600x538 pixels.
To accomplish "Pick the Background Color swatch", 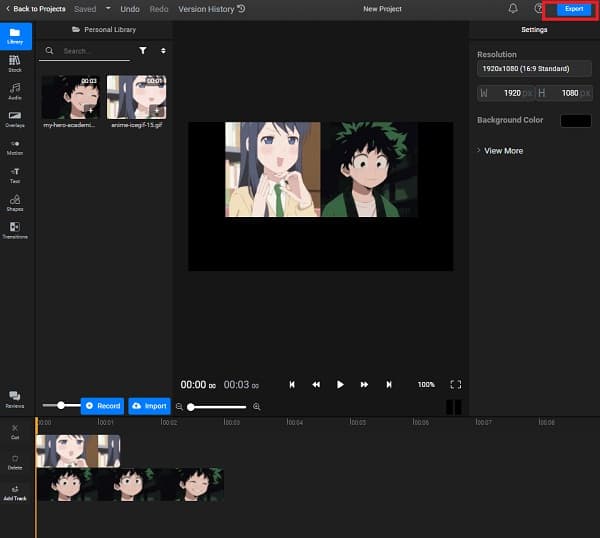I will pyautogui.click(x=576, y=121).
